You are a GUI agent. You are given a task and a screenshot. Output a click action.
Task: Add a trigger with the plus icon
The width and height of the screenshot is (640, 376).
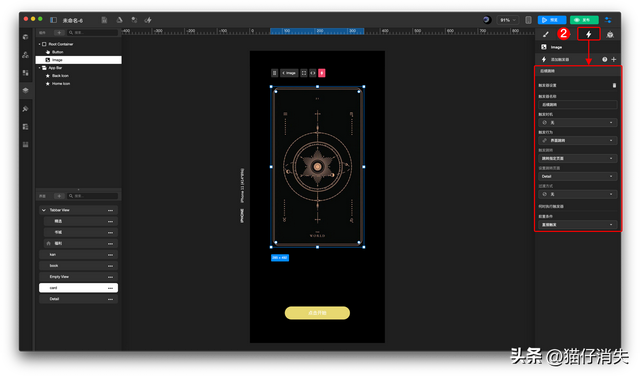[613, 59]
